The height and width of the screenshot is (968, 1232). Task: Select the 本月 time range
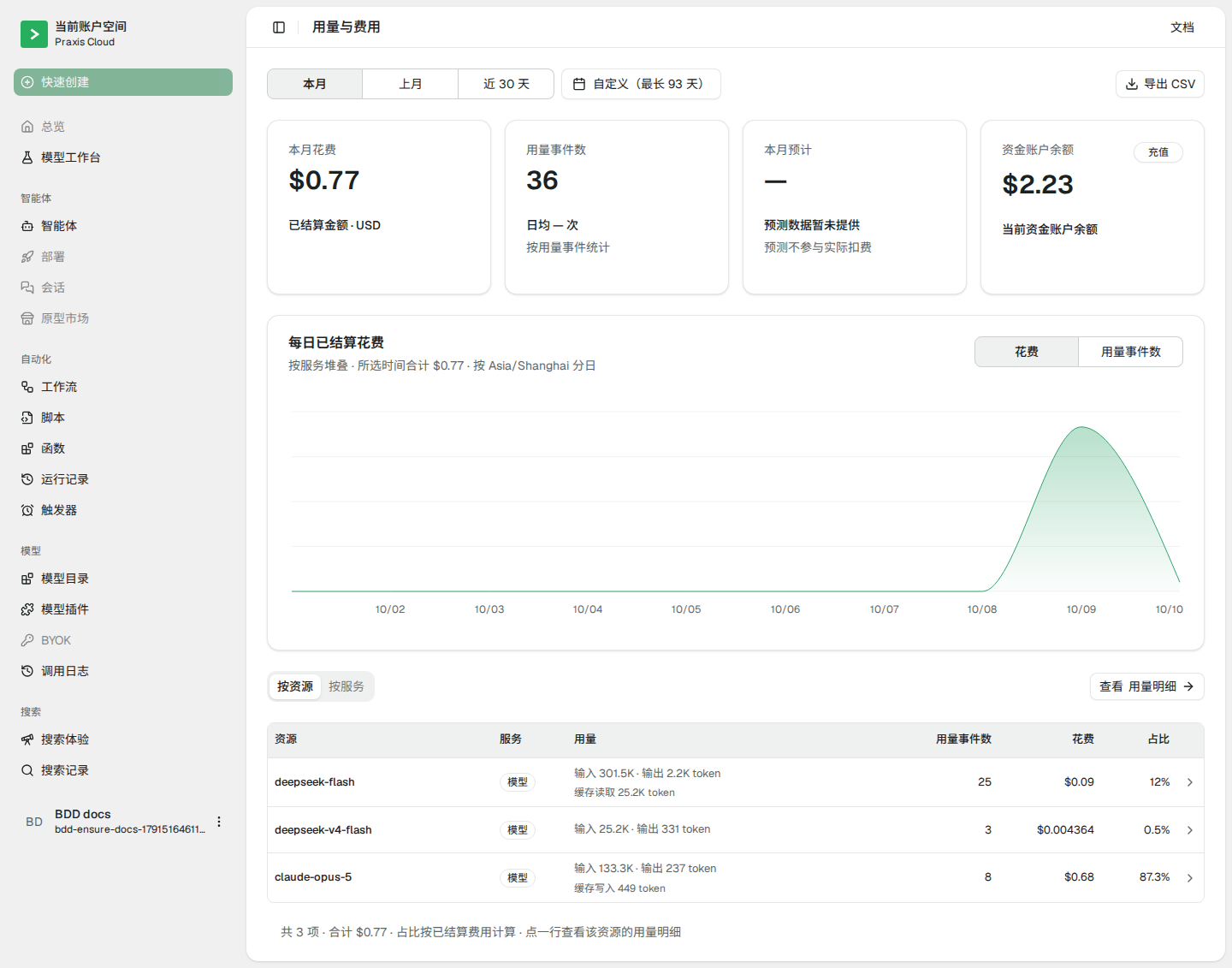click(315, 84)
